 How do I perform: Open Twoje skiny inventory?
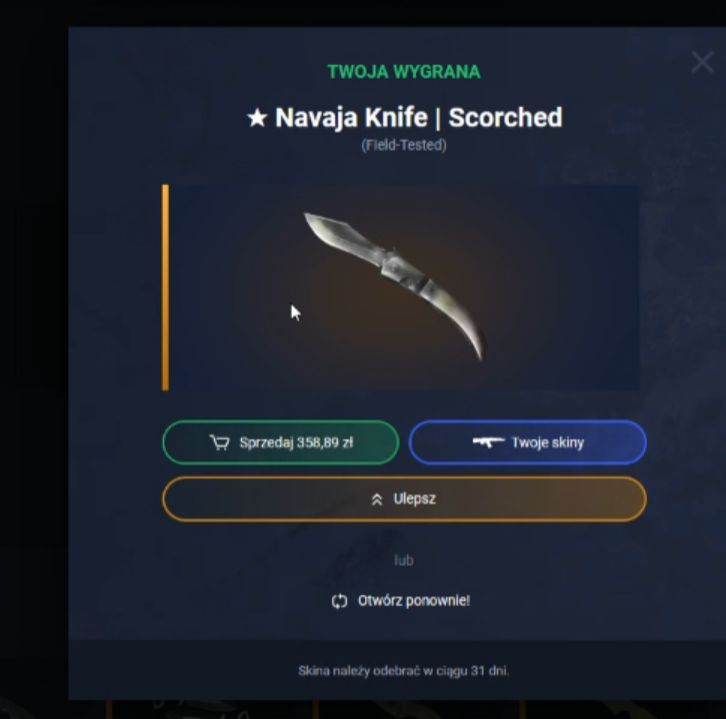coord(527,442)
